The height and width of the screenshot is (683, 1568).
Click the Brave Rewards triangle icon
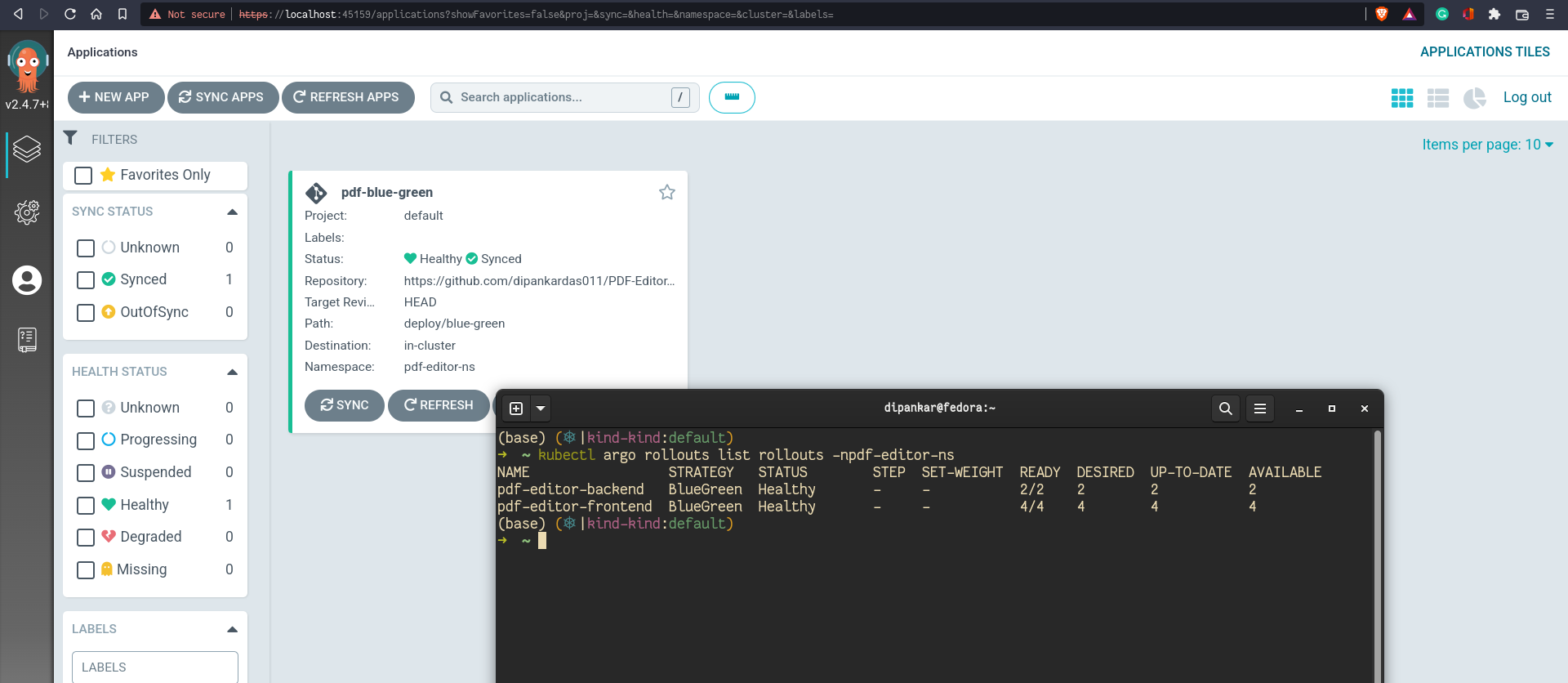tap(1410, 14)
